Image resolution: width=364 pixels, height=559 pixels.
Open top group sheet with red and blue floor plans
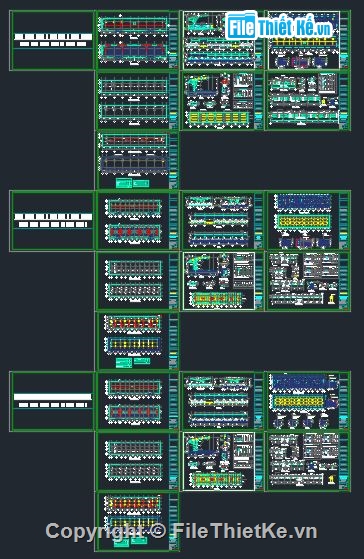[x=138, y=40]
